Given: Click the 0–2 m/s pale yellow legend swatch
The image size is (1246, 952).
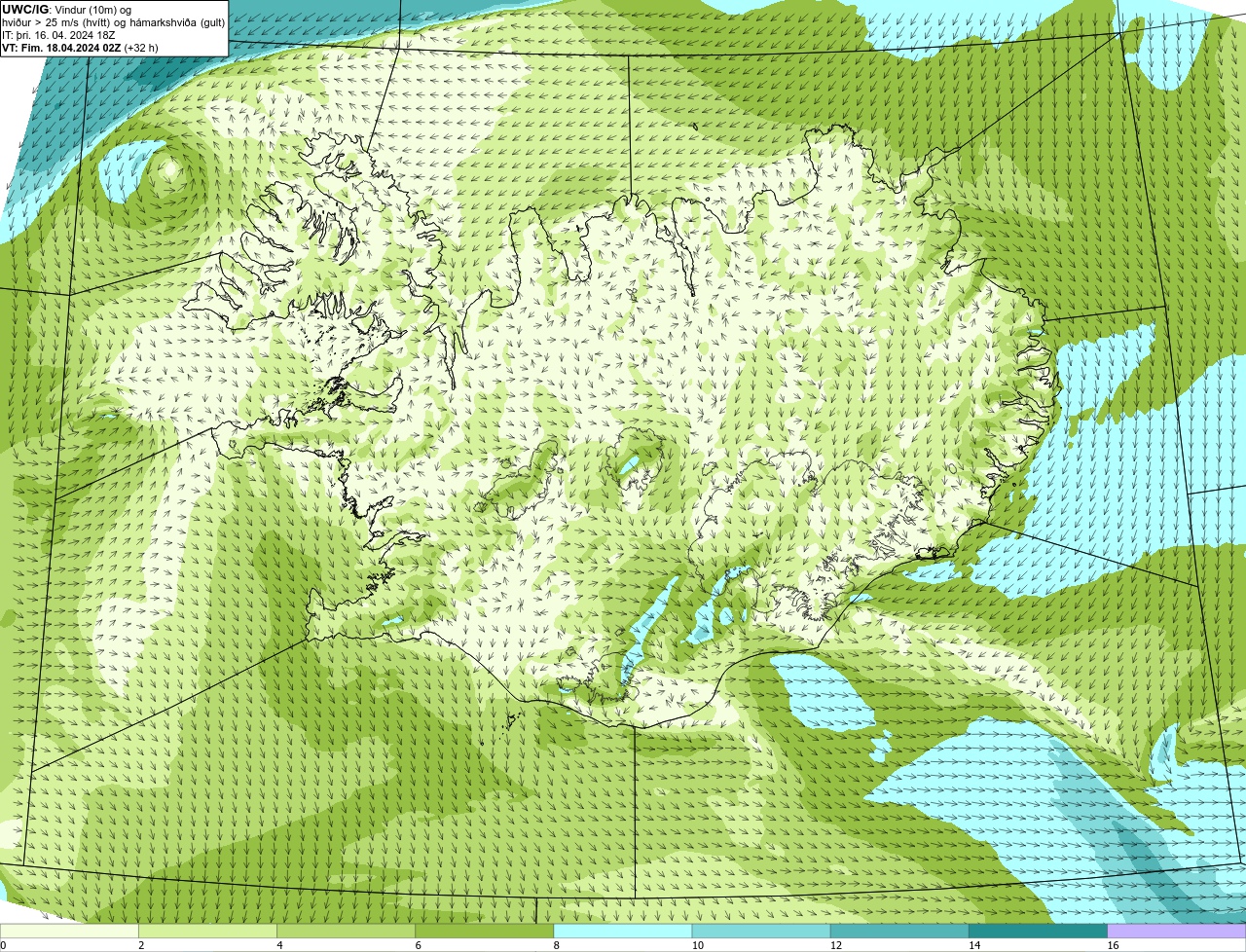Looking at the screenshot, I should coord(69,932).
